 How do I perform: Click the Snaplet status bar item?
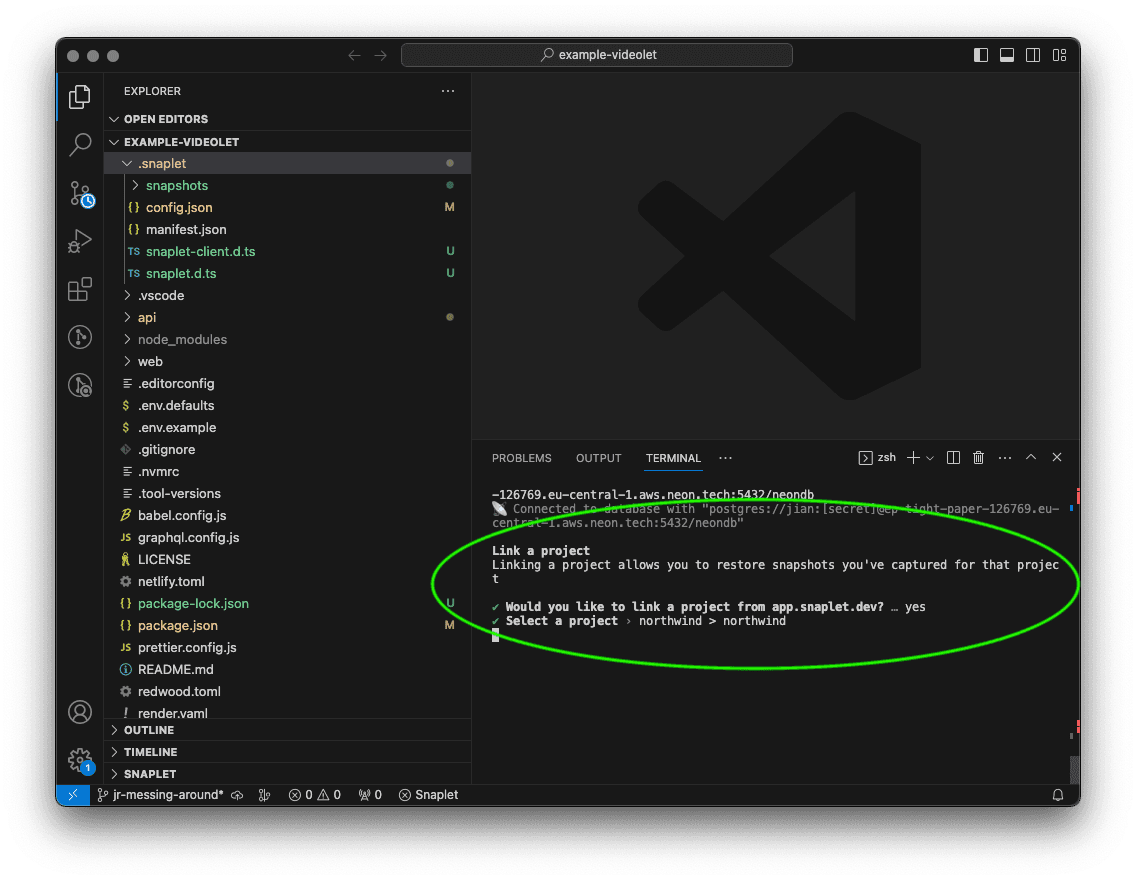tap(429, 795)
